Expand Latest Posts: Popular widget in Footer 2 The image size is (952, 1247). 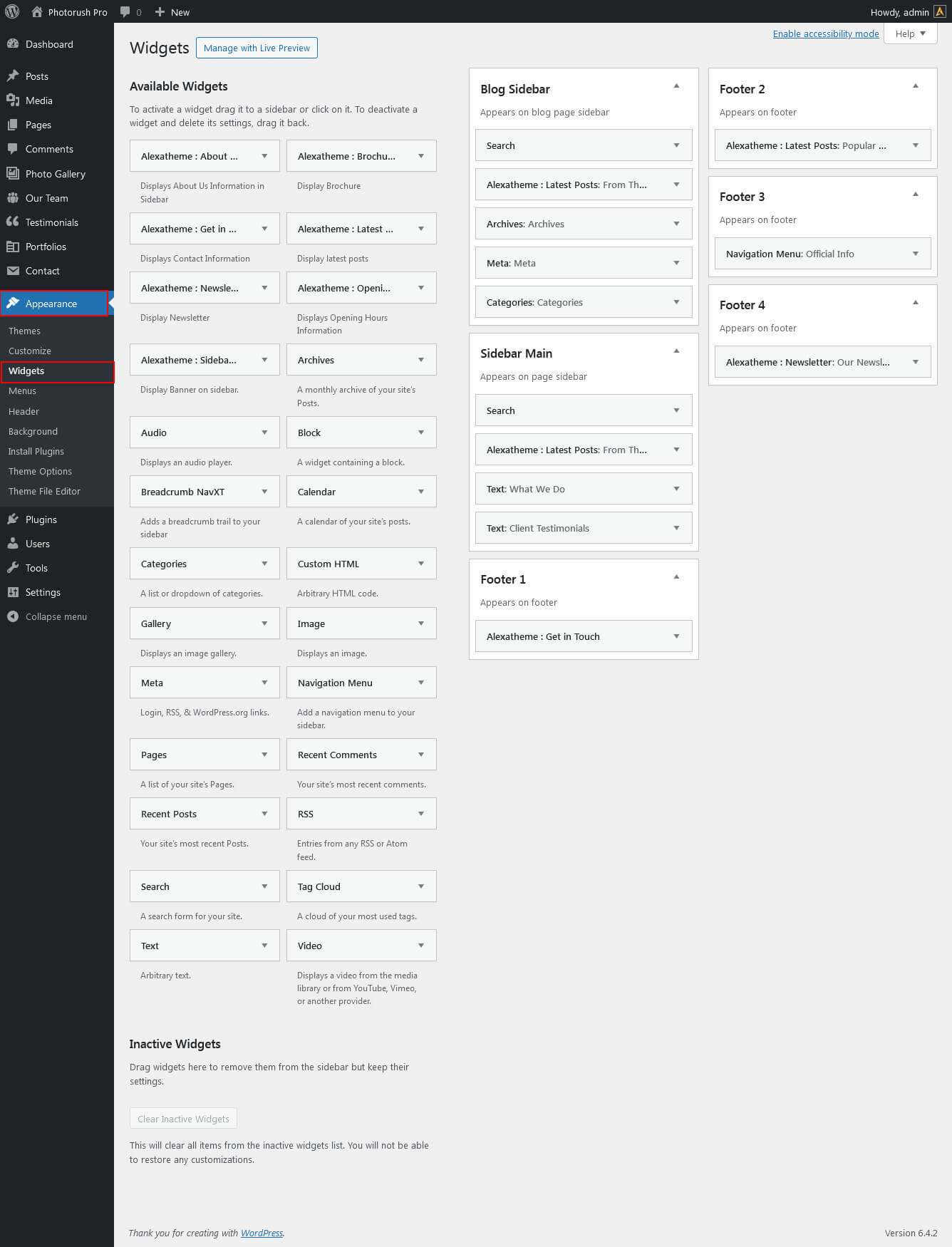[916, 145]
